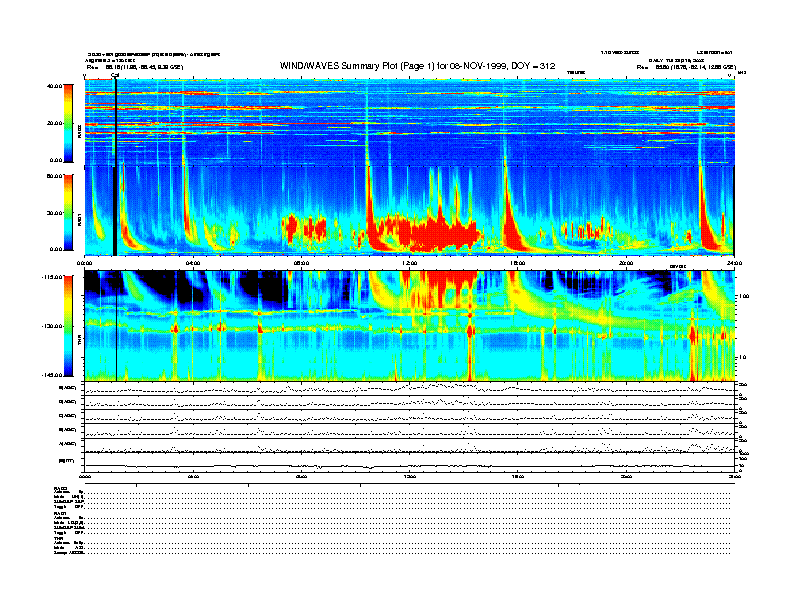This screenshot has height=612, width=792.
Task: Click the black calibration line in the RAD1 panel
Action: click(x=115, y=211)
